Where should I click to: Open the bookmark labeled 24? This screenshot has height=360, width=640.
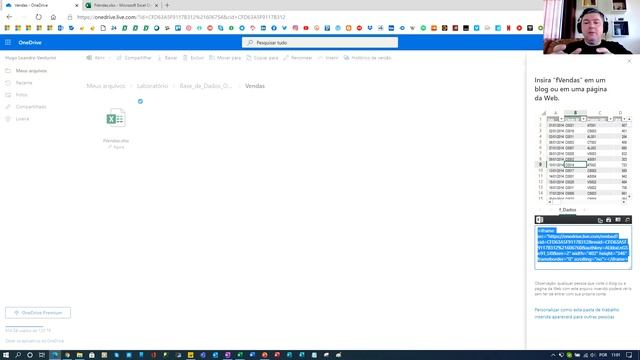tap(114, 28)
